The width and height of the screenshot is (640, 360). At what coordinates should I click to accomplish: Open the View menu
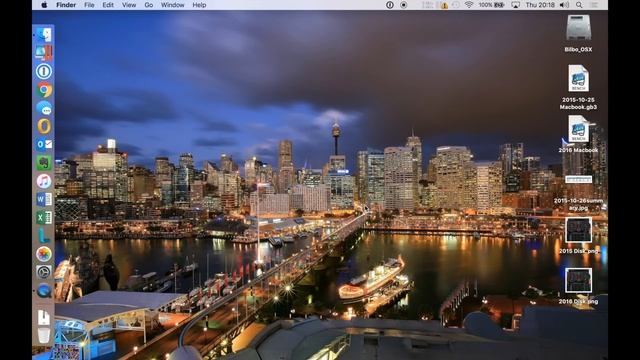[129, 5]
